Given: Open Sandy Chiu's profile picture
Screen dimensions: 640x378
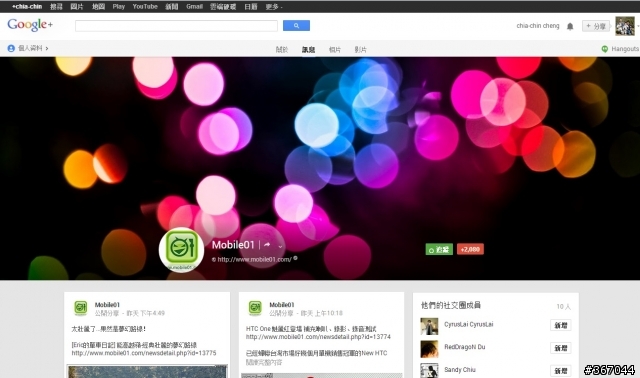Looking at the screenshot, I should click(429, 370).
